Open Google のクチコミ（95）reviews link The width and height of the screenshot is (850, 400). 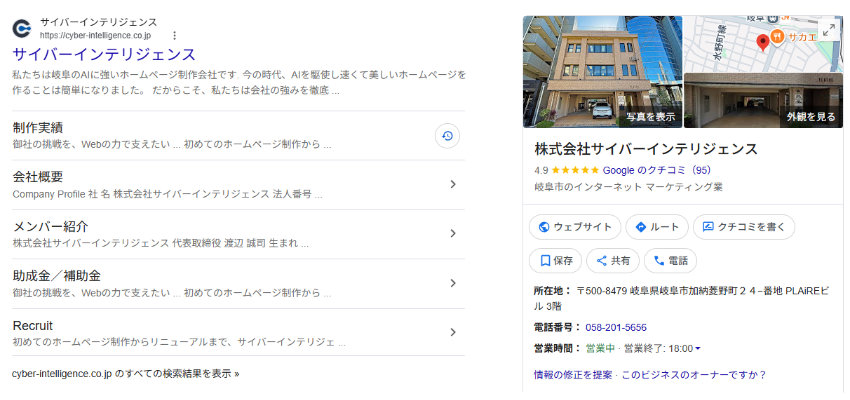pyautogui.click(x=656, y=170)
